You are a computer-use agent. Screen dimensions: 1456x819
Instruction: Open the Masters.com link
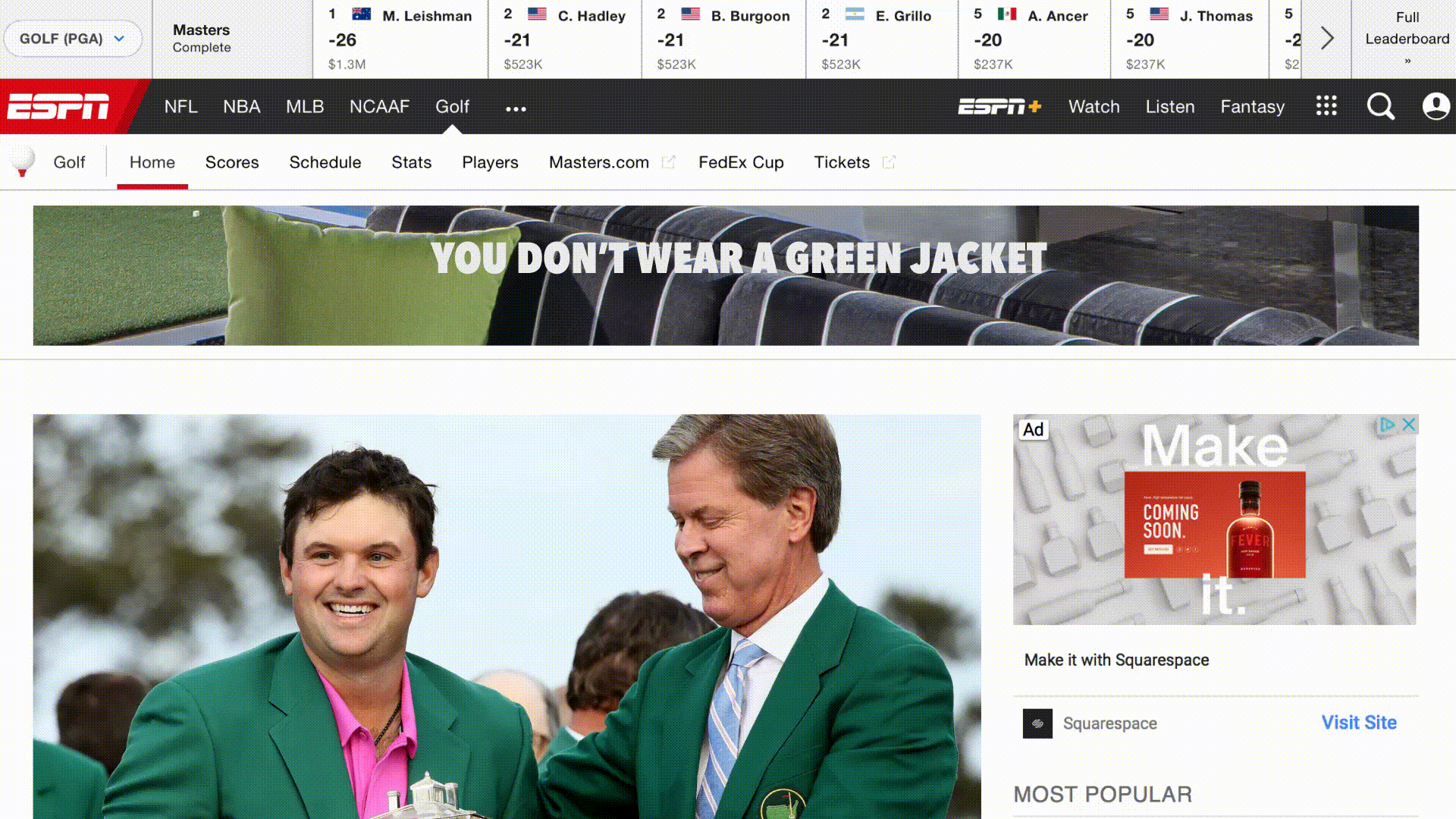(599, 162)
